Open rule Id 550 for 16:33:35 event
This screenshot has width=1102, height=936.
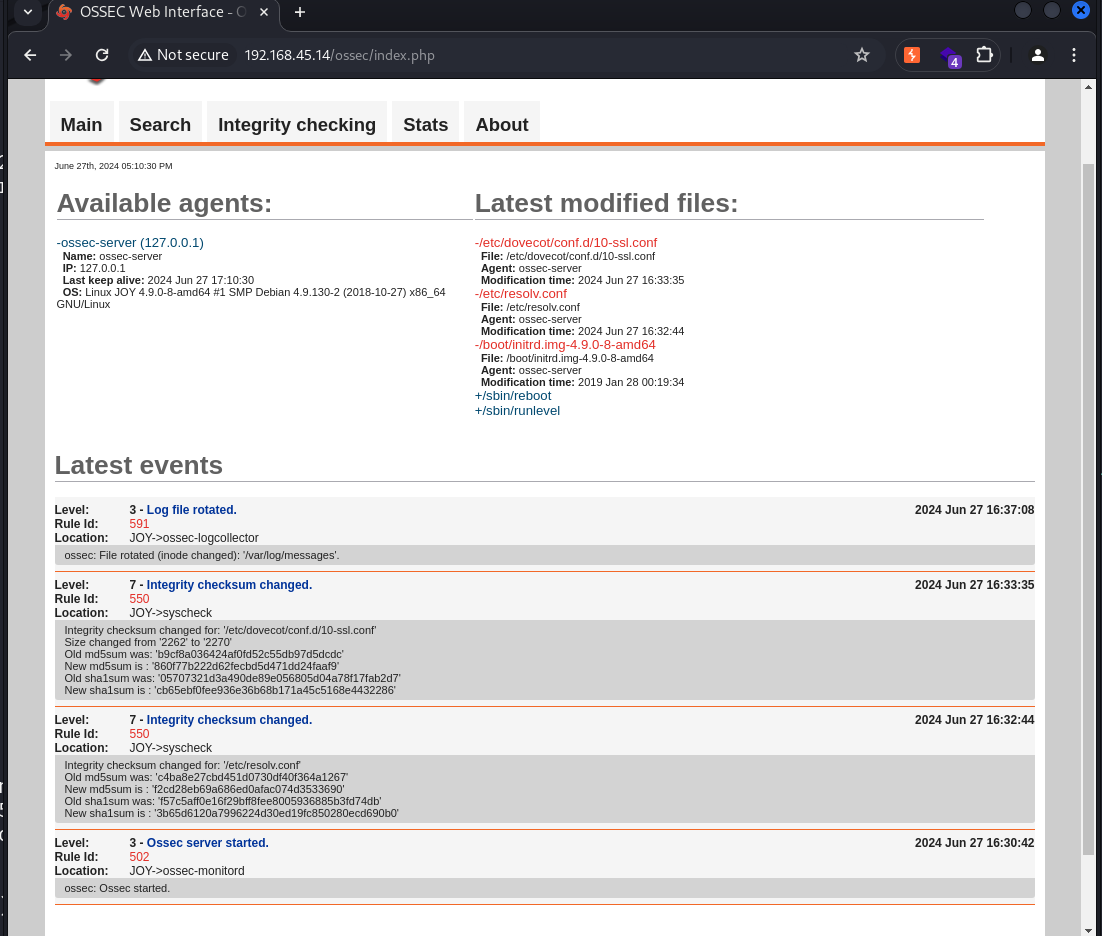pyautogui.click(x=139, y=599)
